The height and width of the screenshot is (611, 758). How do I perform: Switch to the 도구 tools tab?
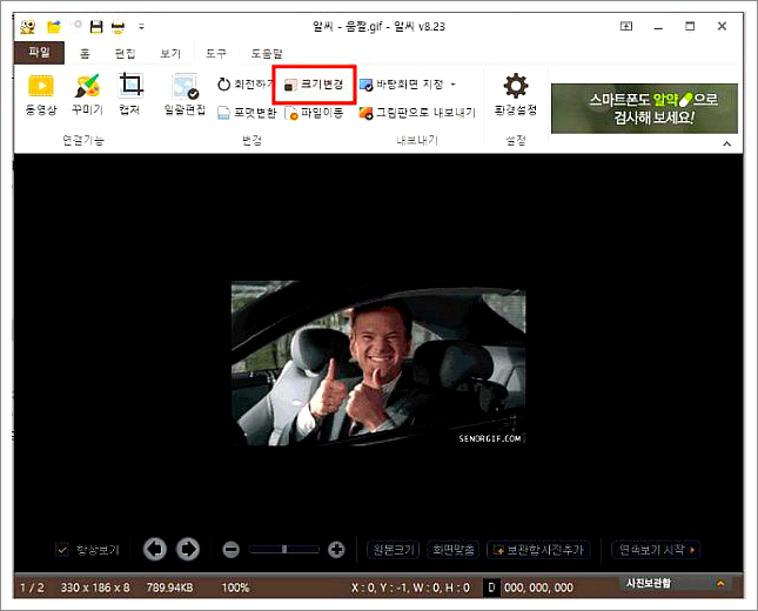pos(216,53)
